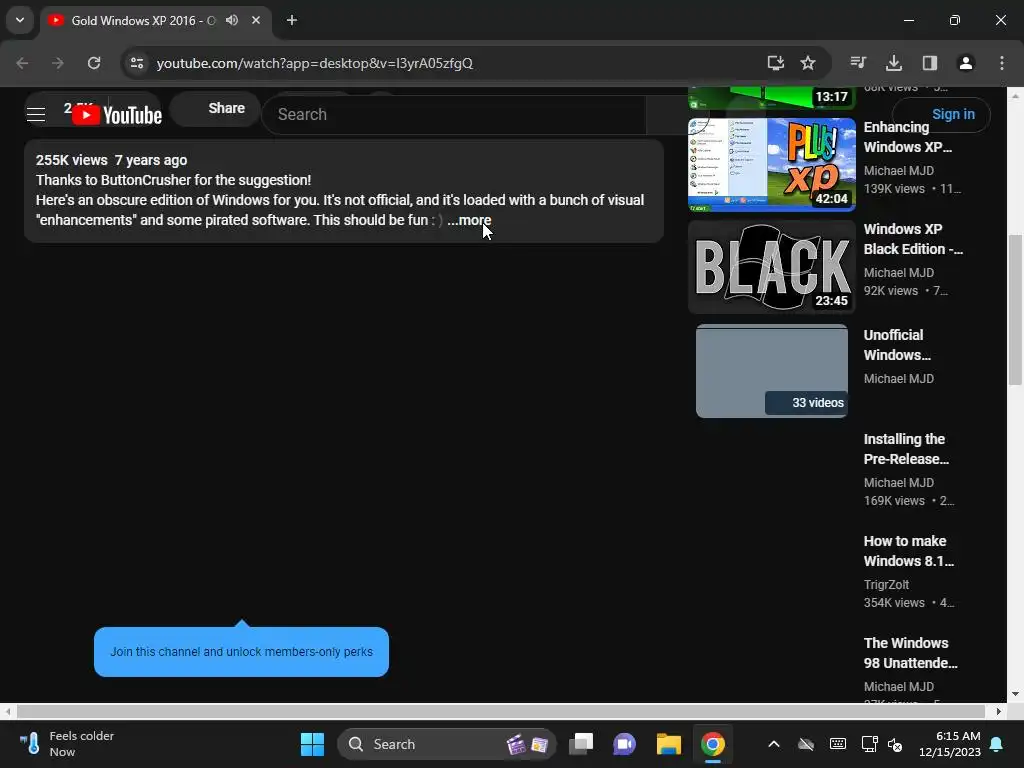Open the Windows Start menu
The image size is (1024, 768).
point(312,744)
